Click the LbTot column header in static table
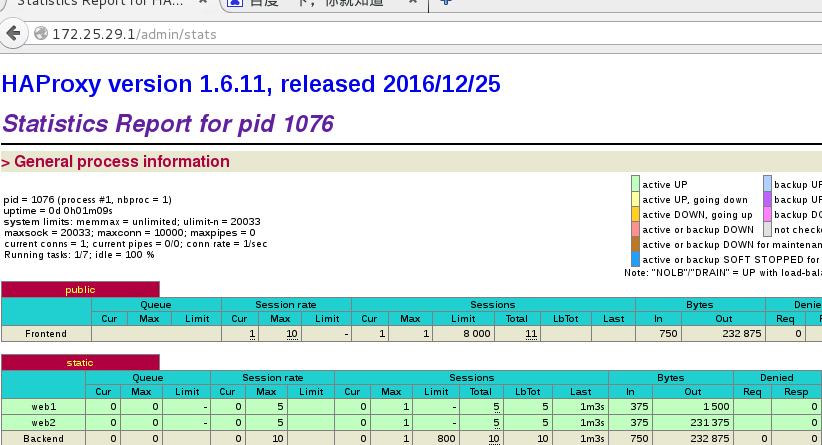Image resolution: width=822 pixels, height=445 pixels. pos(527,392)
